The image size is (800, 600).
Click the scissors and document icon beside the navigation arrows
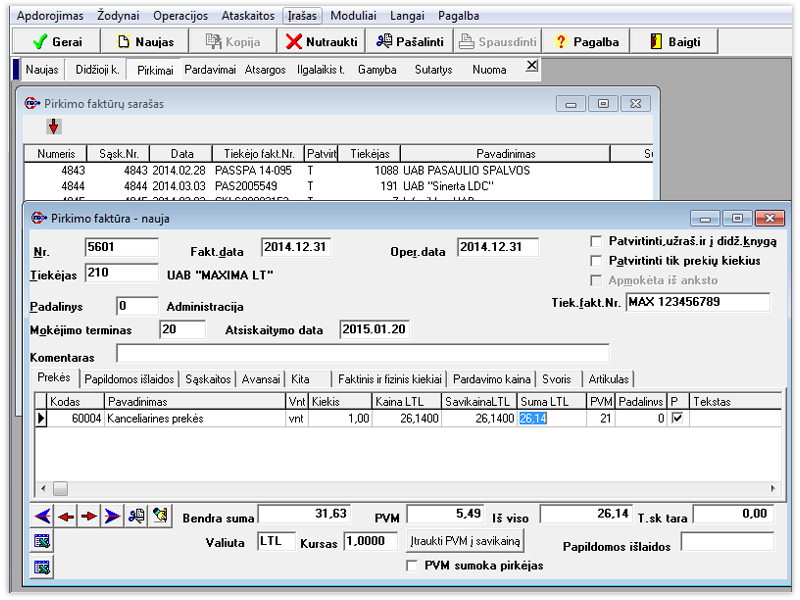click(136, 516)
